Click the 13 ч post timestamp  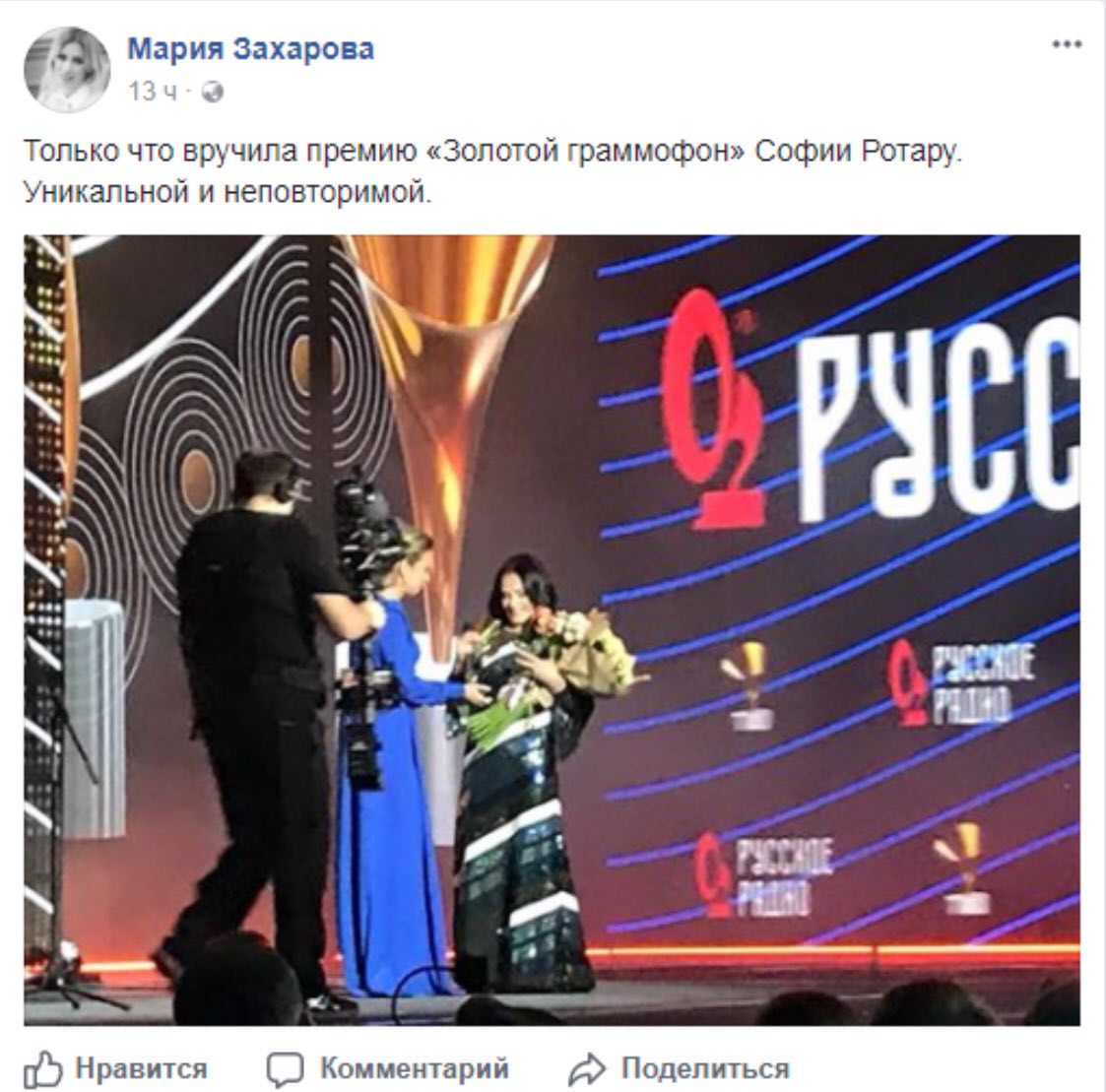pyautogui.click(x=153, y=92)
